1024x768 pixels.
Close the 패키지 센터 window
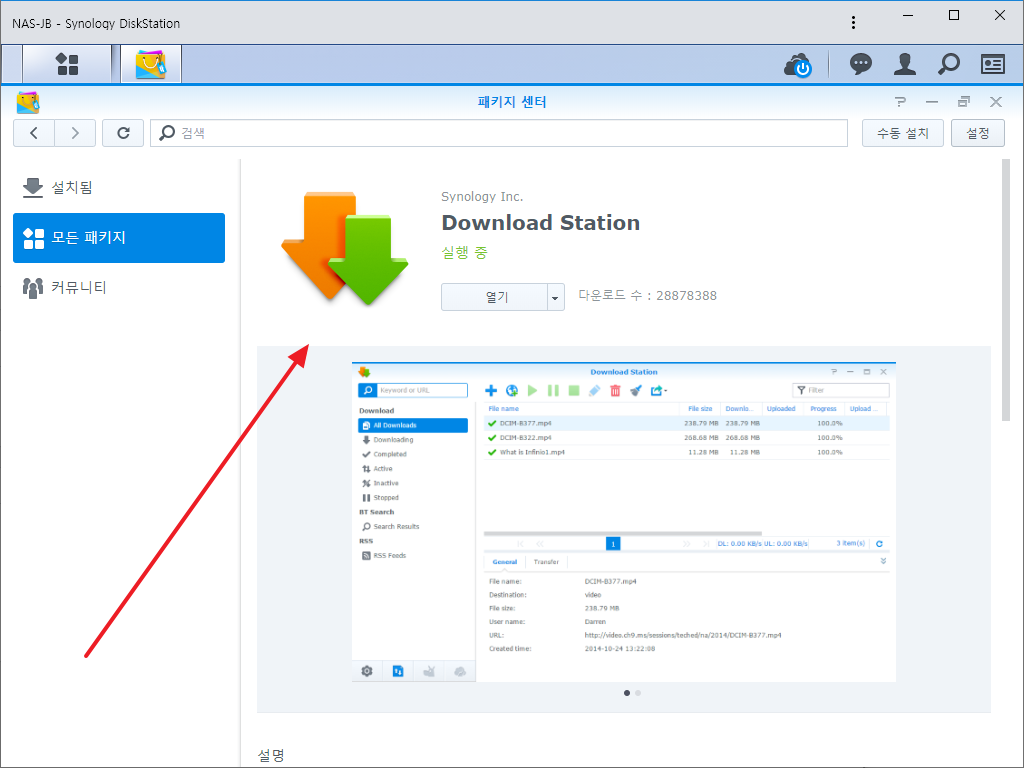pyautogui.click(x=995, y=102)
